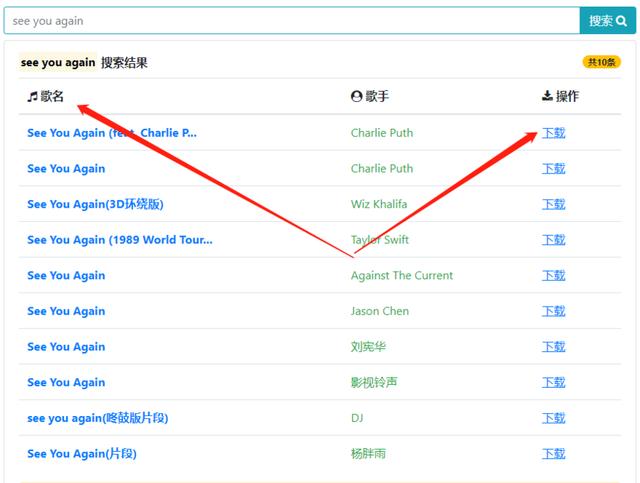
Task: Download the DJ 咚鼓版片段 version
Action: click(x=553, y=418)
